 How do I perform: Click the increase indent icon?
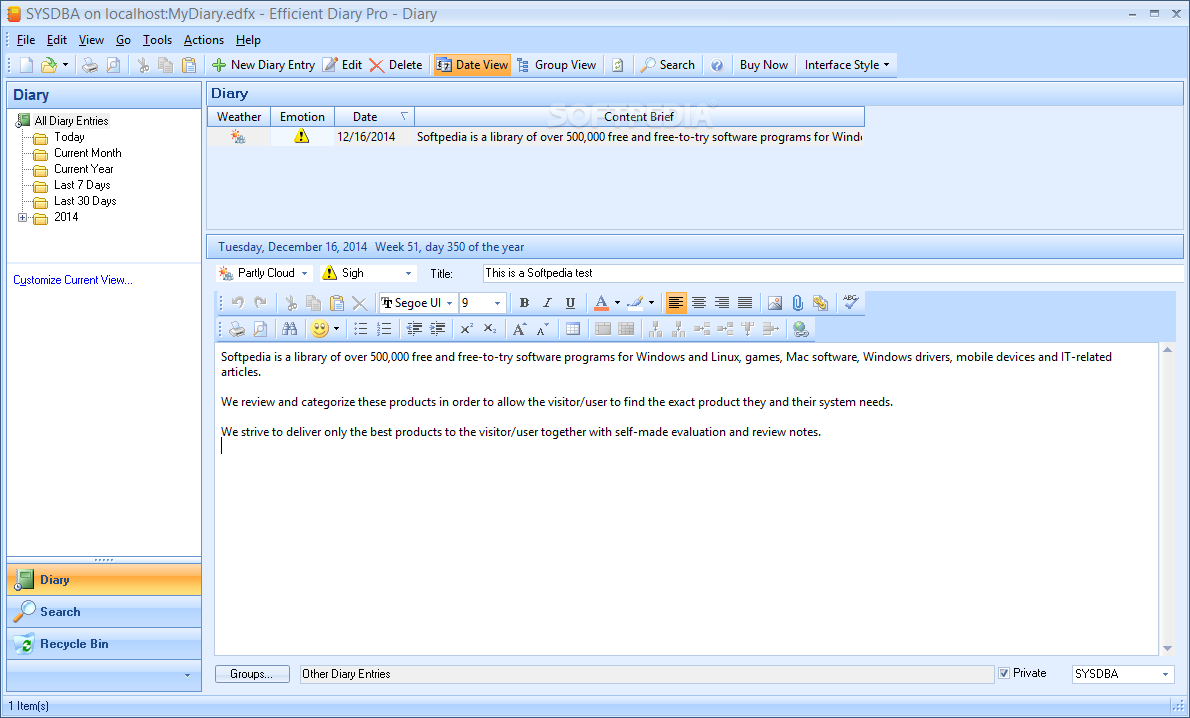click(x=438, y=329)
